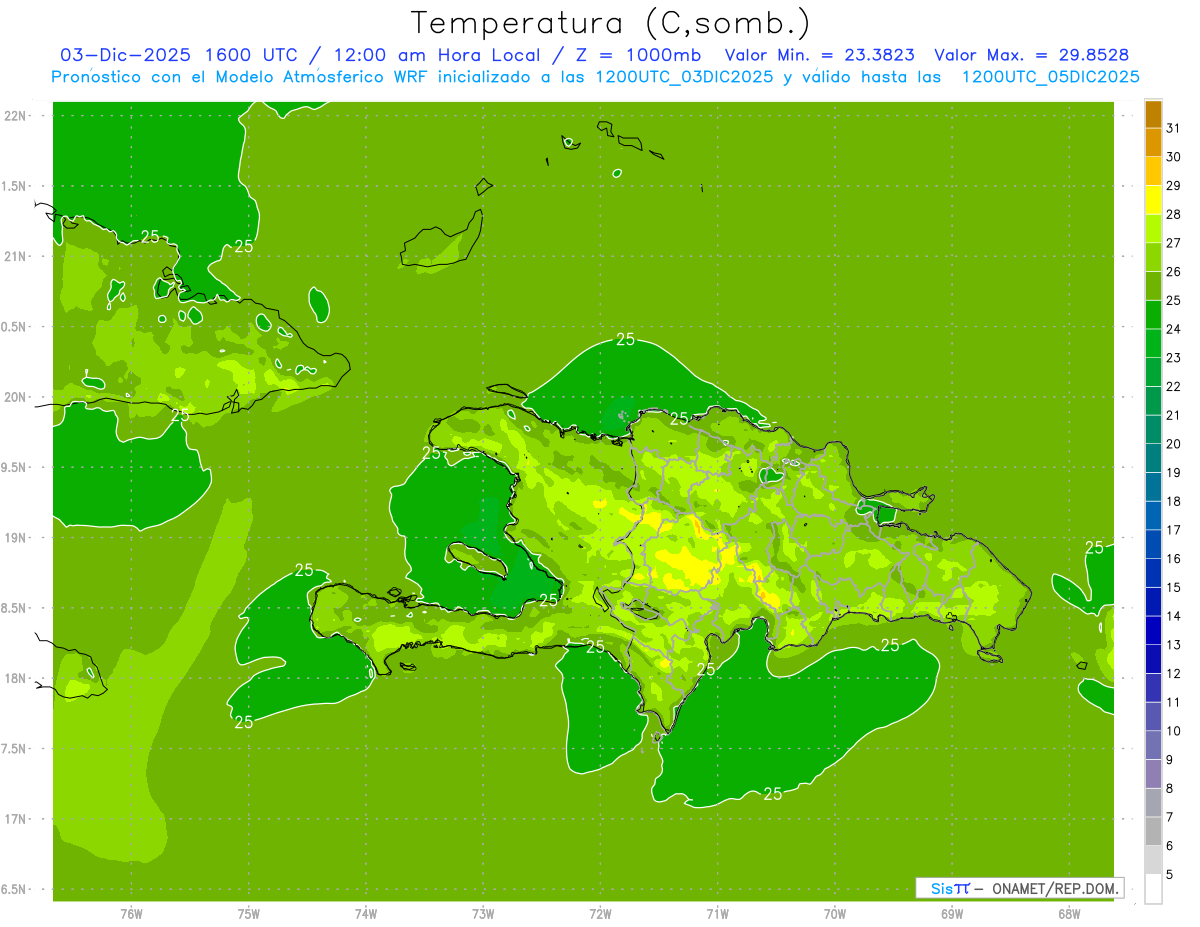The height and width of the screenshot is (927, 1200).
Task: Click the '68W' longitude label
Action: point(1069,913)
